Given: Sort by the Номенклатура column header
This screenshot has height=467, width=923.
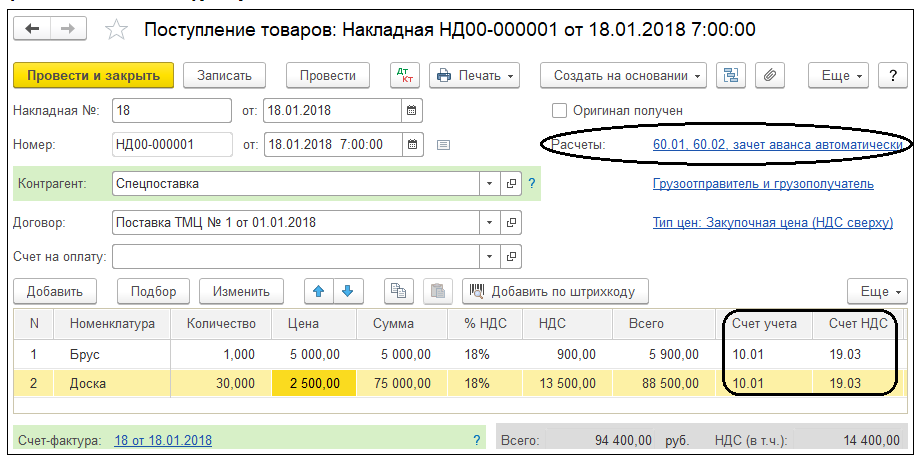Looking at the screenshot, I should [x=112, y=323].
